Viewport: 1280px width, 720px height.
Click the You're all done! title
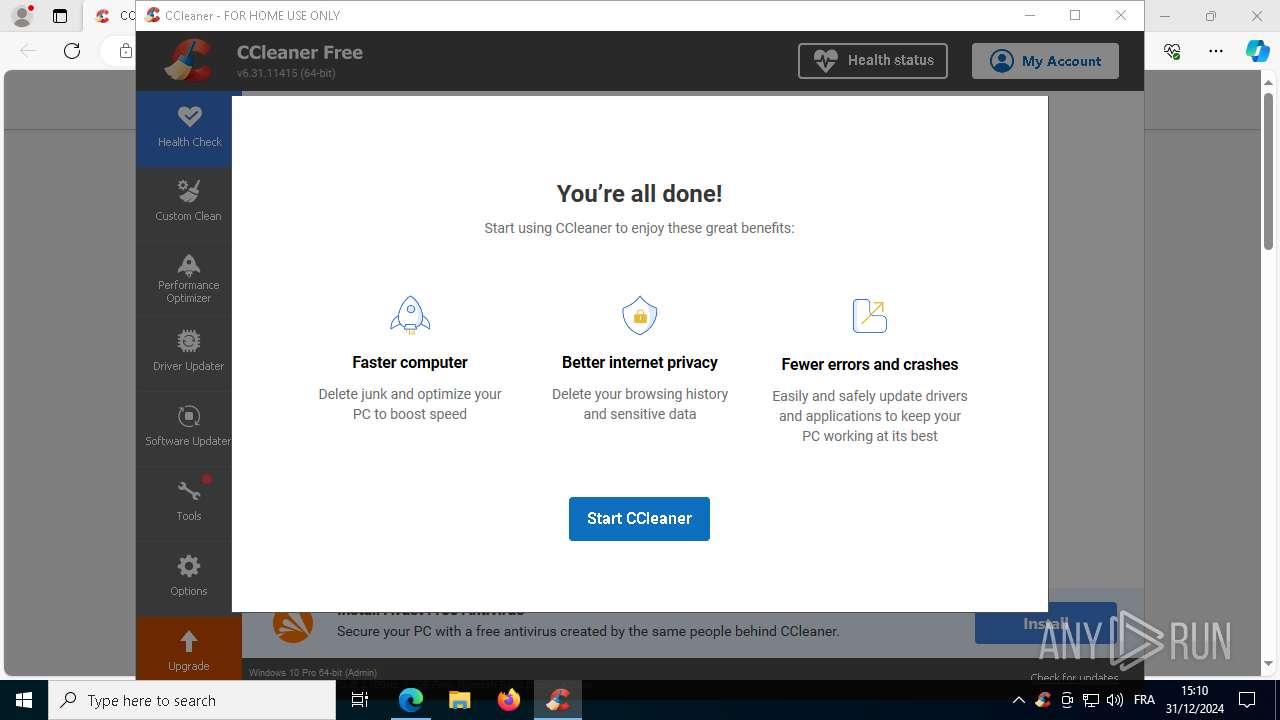coord(639,194)
